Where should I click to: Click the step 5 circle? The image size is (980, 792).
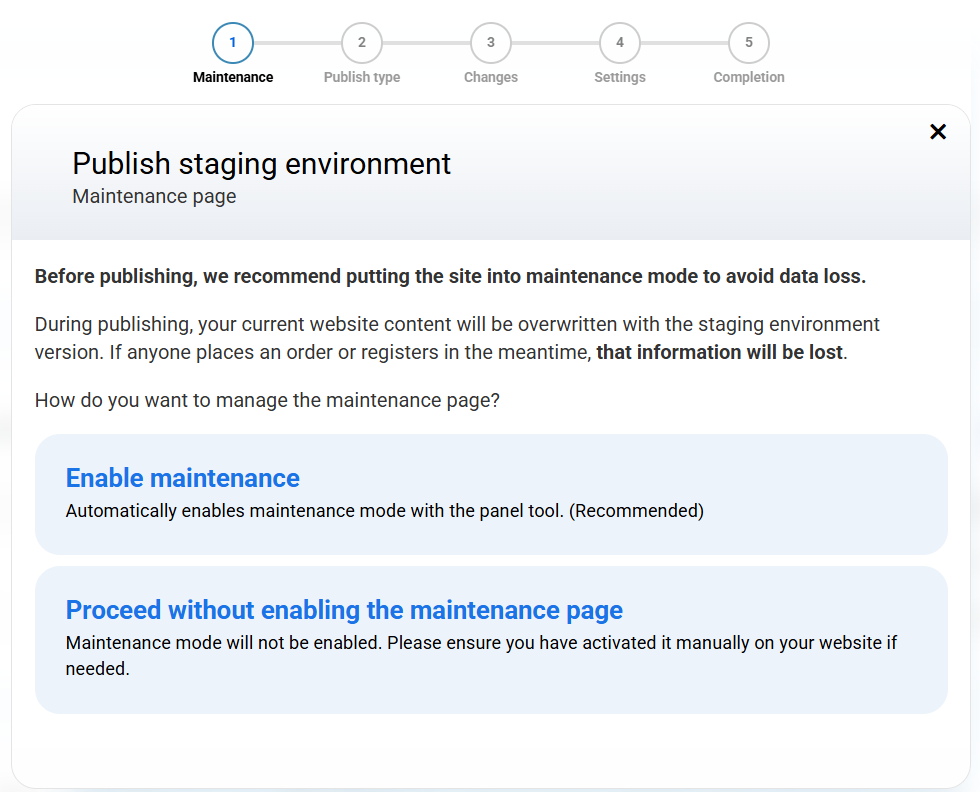point(749,43)
